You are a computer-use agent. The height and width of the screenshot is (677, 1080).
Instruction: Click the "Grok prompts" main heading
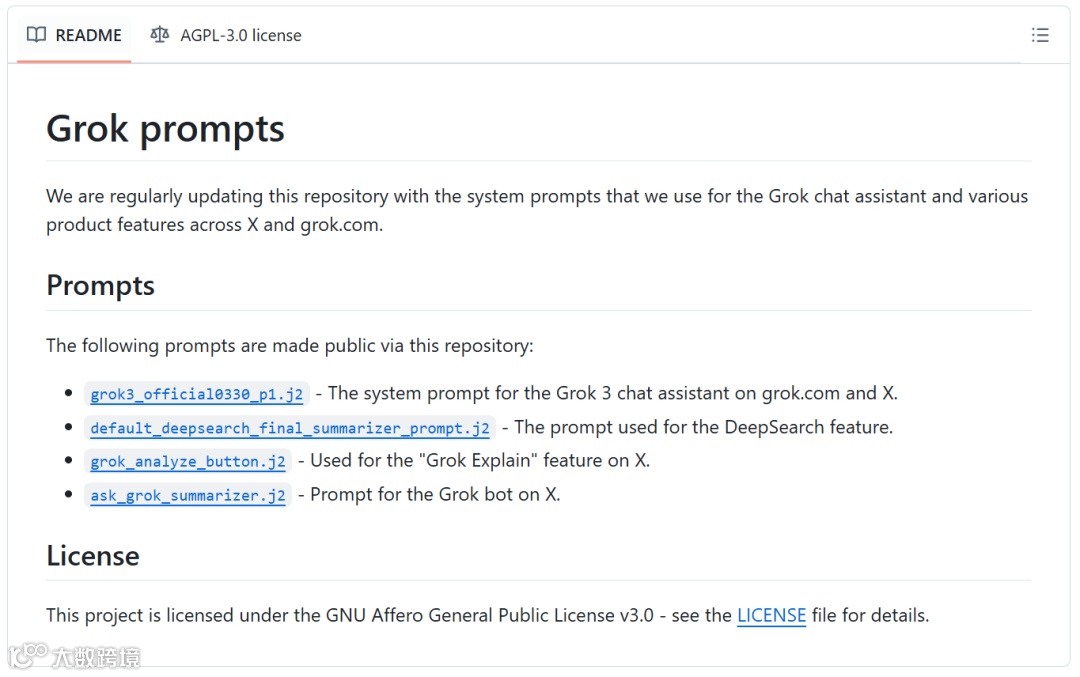tap(165, 129)
